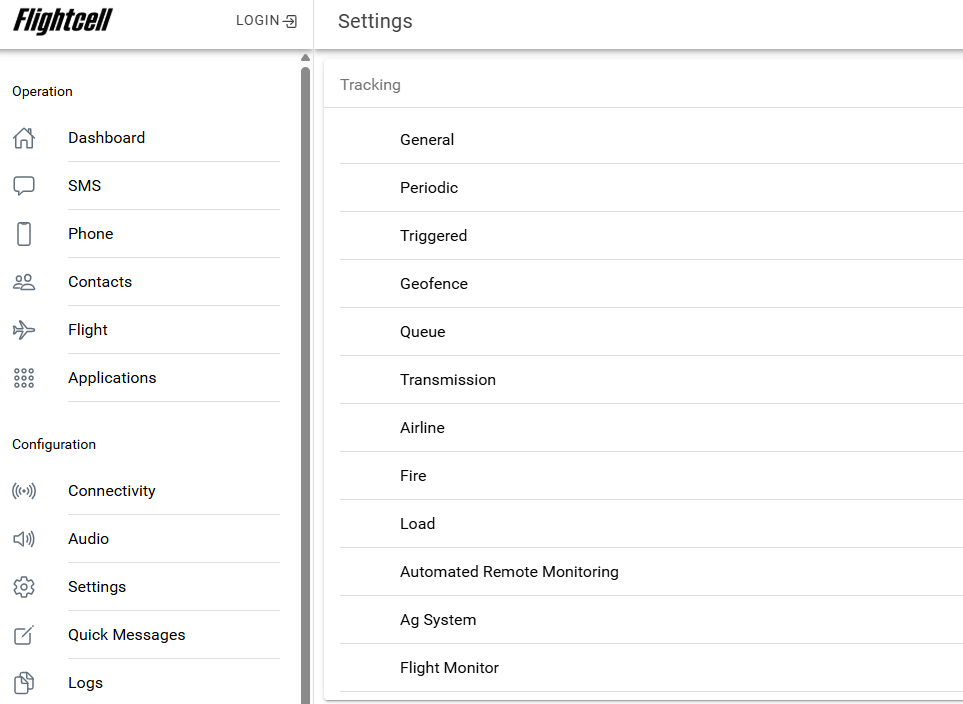Viewport: 963px width, 704px height.
Task: Go to the Transmission settings
Action: [x=448, y=380]
